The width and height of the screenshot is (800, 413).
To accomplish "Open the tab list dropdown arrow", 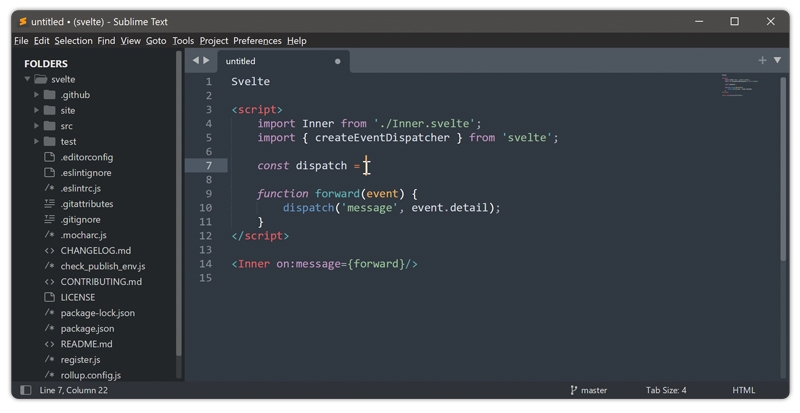I will [x=778, y=61].
